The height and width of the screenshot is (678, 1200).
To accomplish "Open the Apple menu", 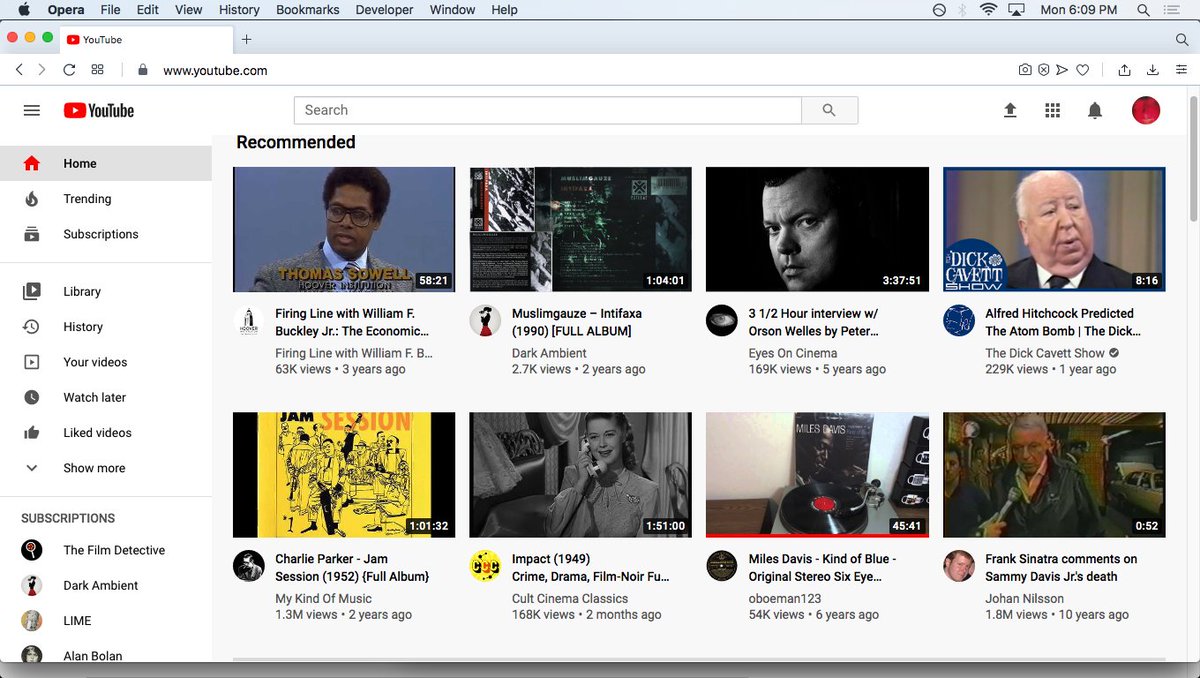I will (24, 10).
